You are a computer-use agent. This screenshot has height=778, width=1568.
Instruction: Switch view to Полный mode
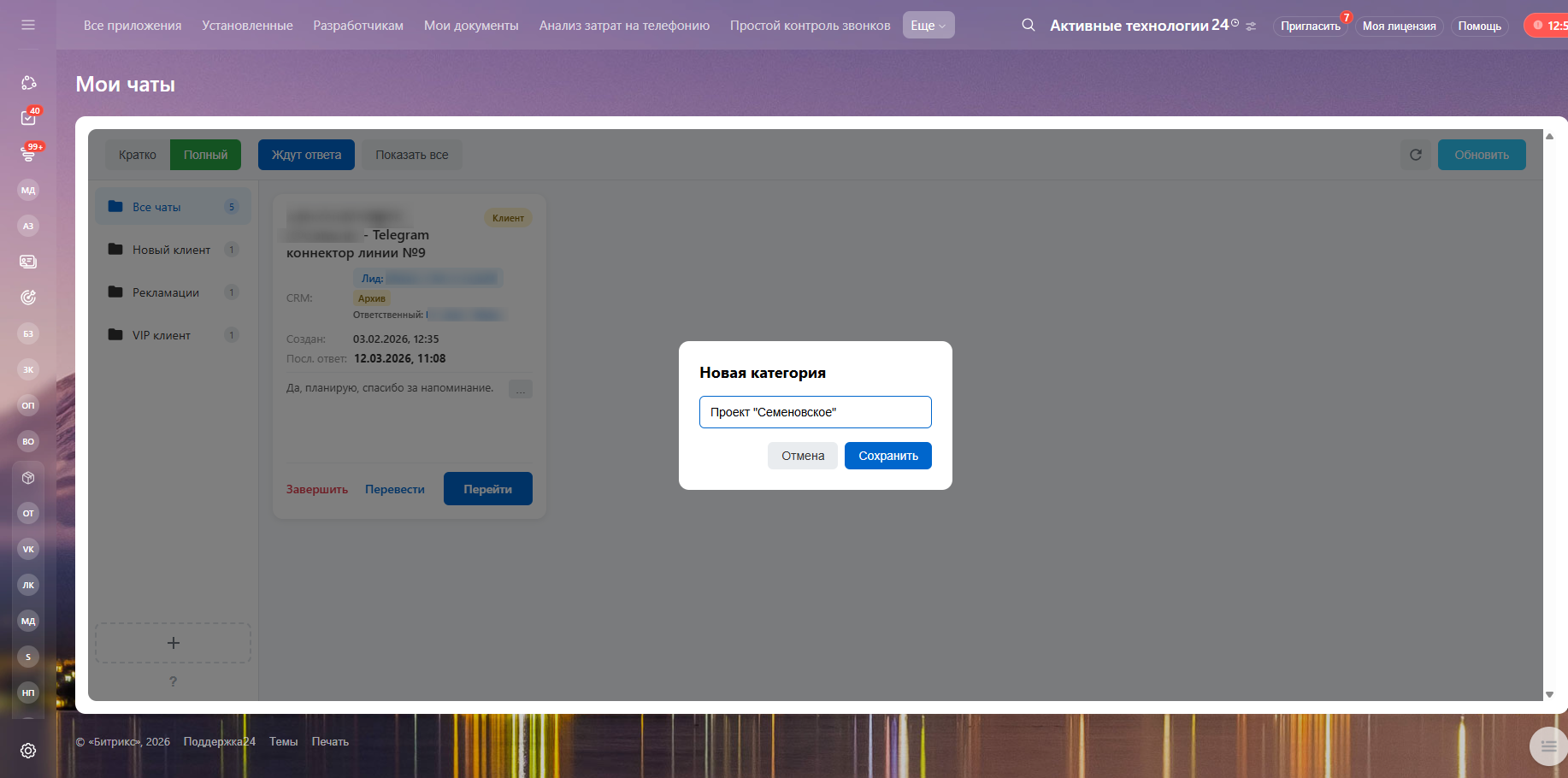205,155
